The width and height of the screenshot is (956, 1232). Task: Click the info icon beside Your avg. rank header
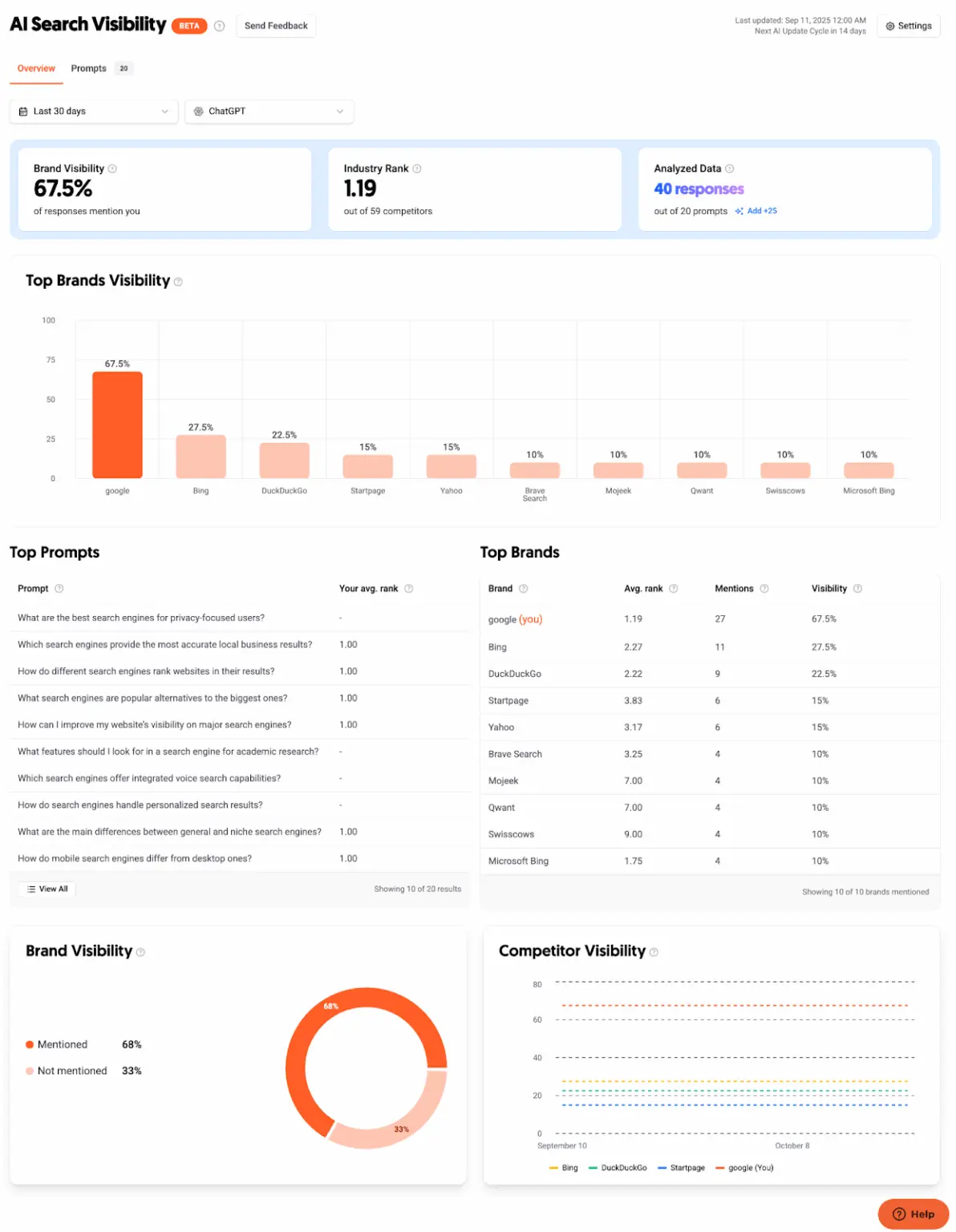point(409,588)
